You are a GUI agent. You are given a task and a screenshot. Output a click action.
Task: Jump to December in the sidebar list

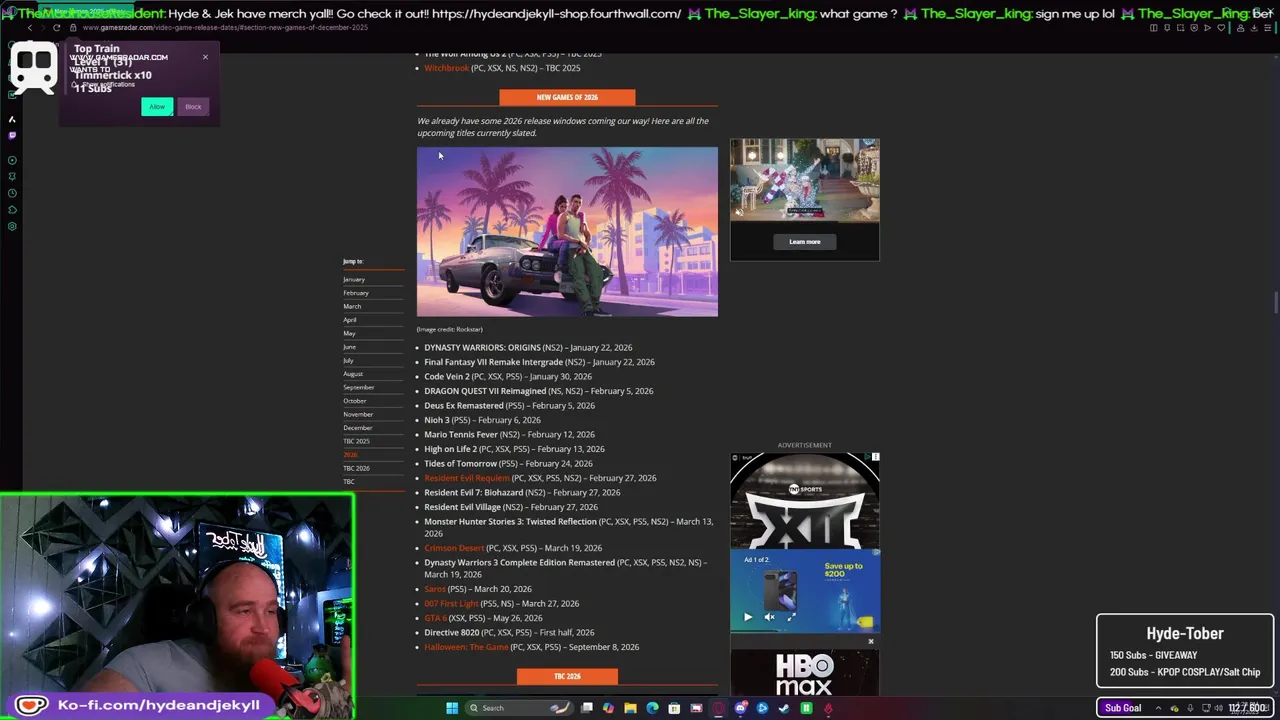(358, 428)
